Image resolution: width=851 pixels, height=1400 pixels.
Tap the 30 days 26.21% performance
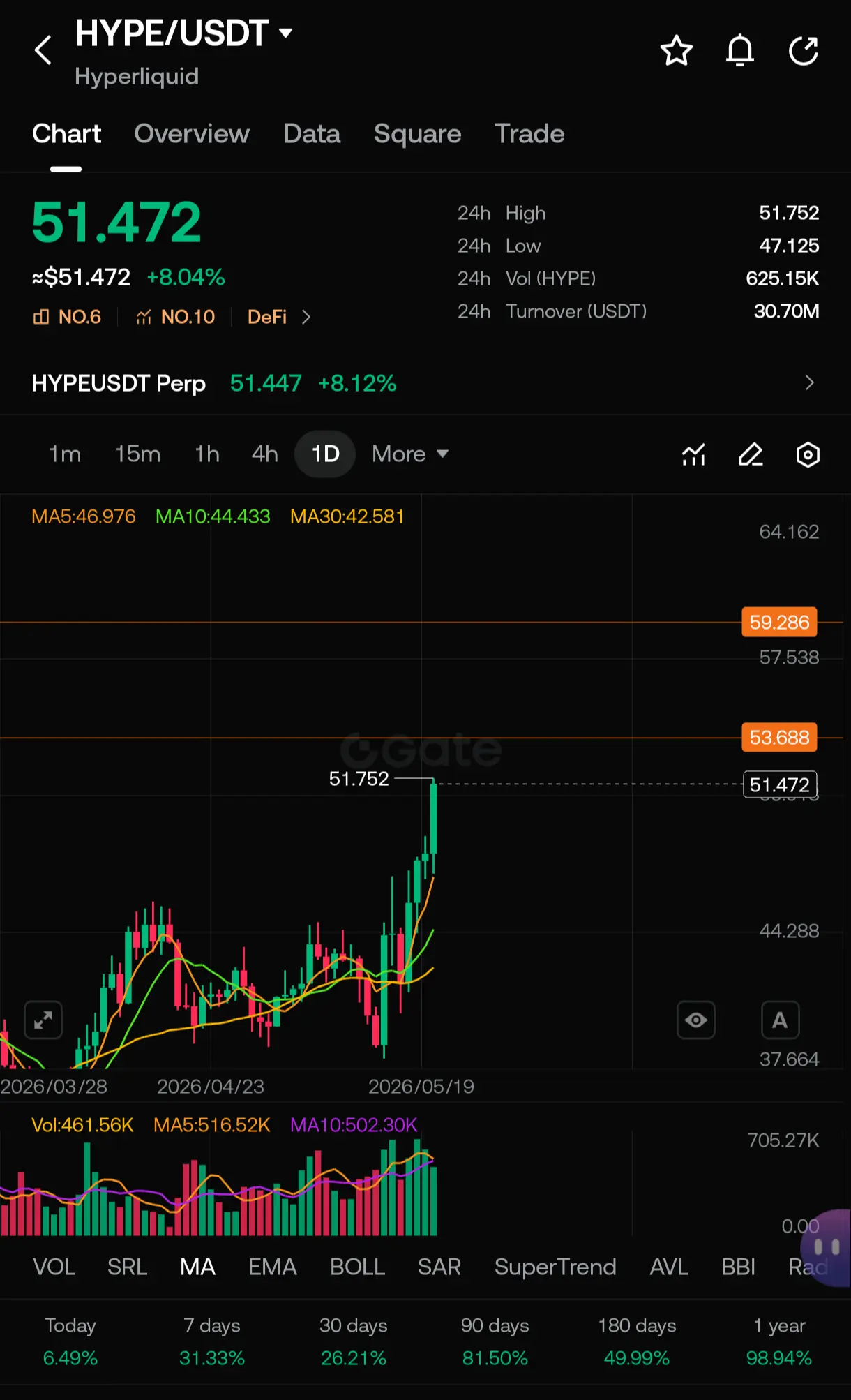[354, 1341]
